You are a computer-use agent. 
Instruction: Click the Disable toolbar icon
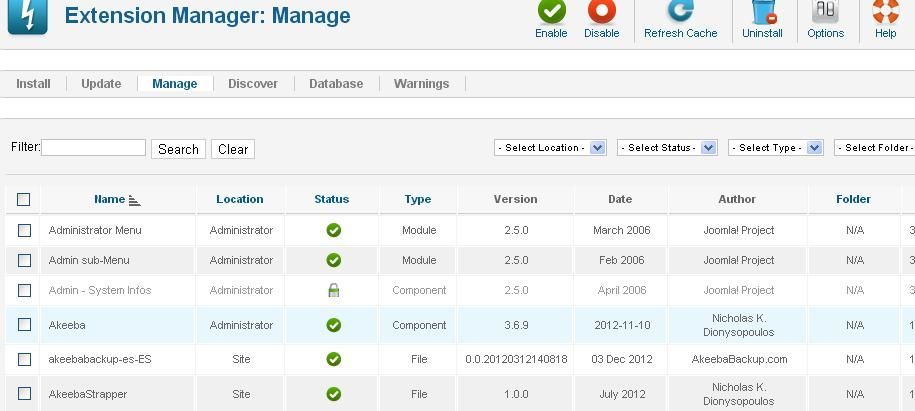tap(602, 11)
